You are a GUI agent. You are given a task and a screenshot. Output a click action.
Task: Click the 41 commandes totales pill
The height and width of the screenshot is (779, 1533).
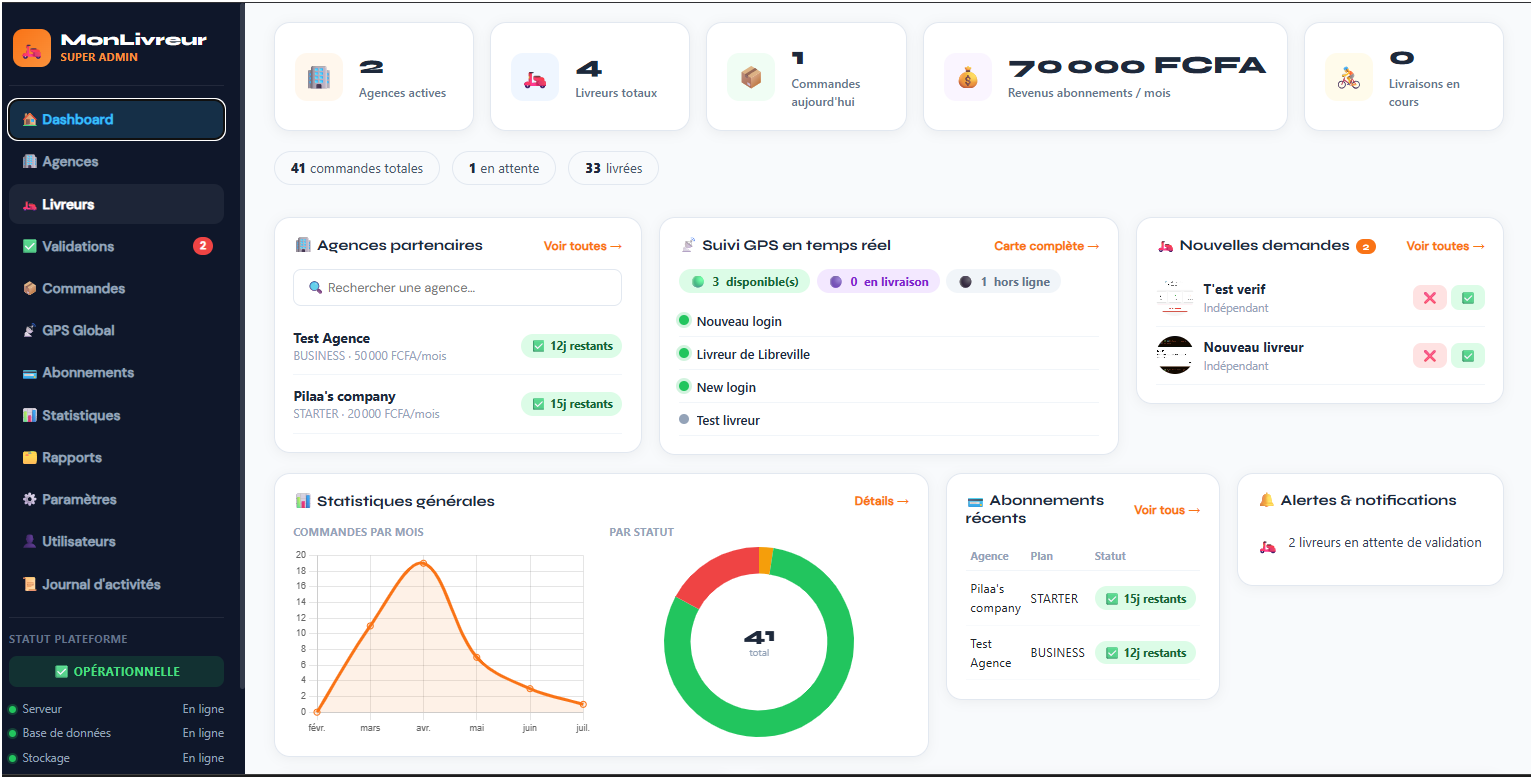[357, 168]
